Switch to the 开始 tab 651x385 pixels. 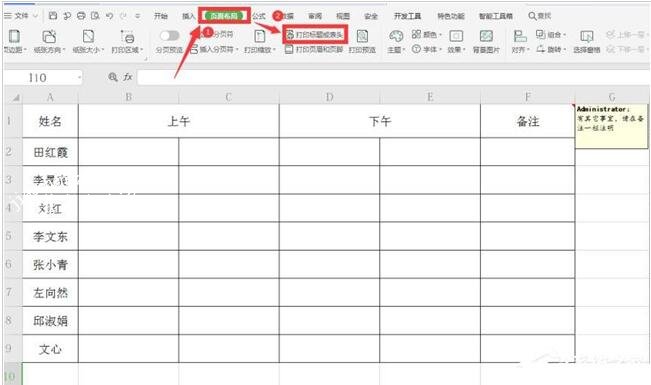[161, 16]
